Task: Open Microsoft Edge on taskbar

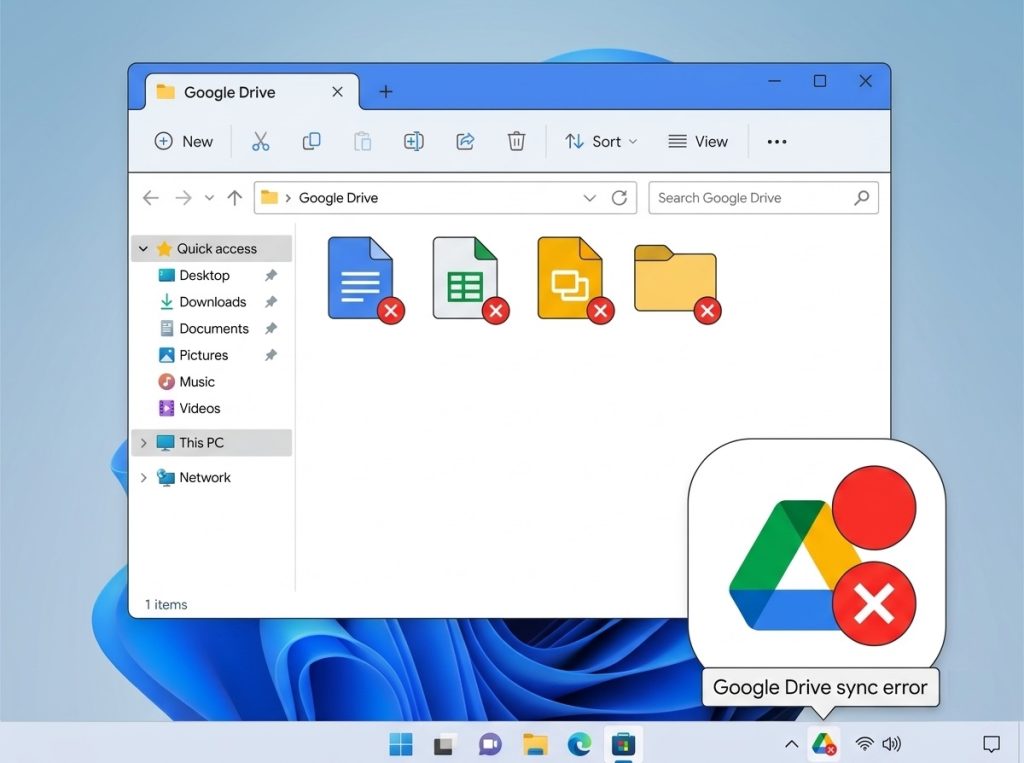Action: [579, 744]
